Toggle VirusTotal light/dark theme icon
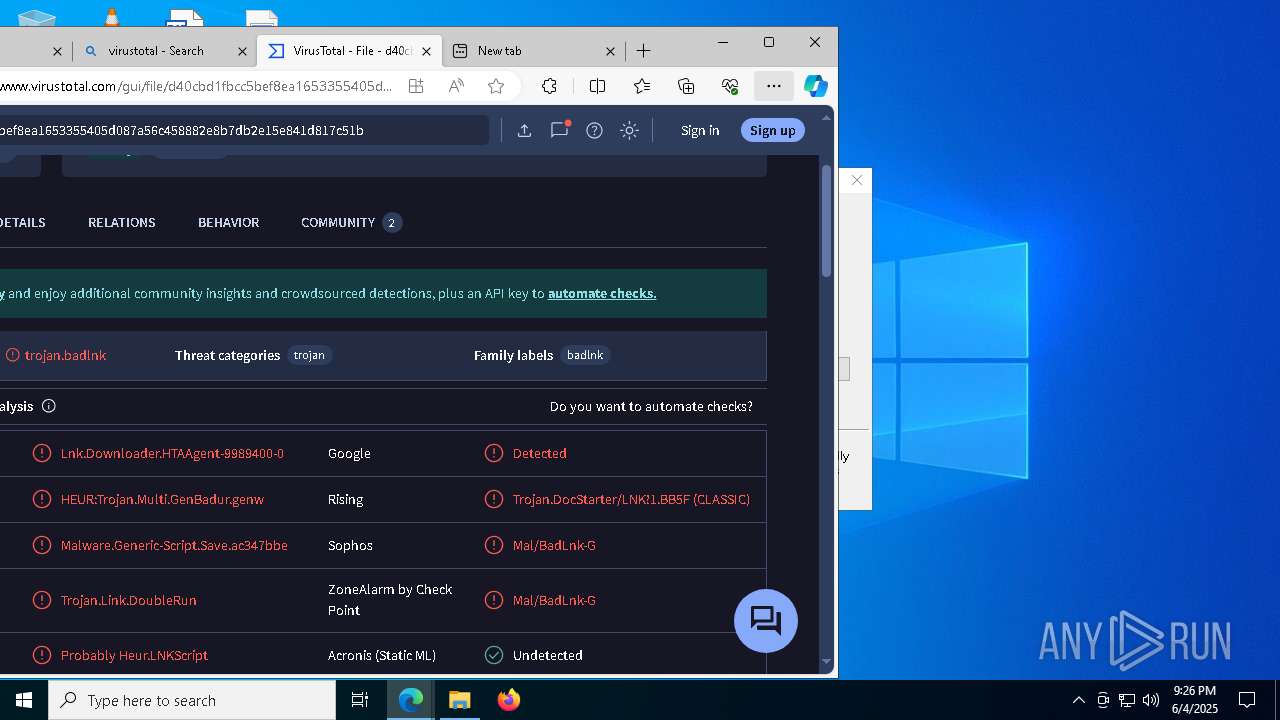This screenshot has width=1280, height=720. (629, 130)
